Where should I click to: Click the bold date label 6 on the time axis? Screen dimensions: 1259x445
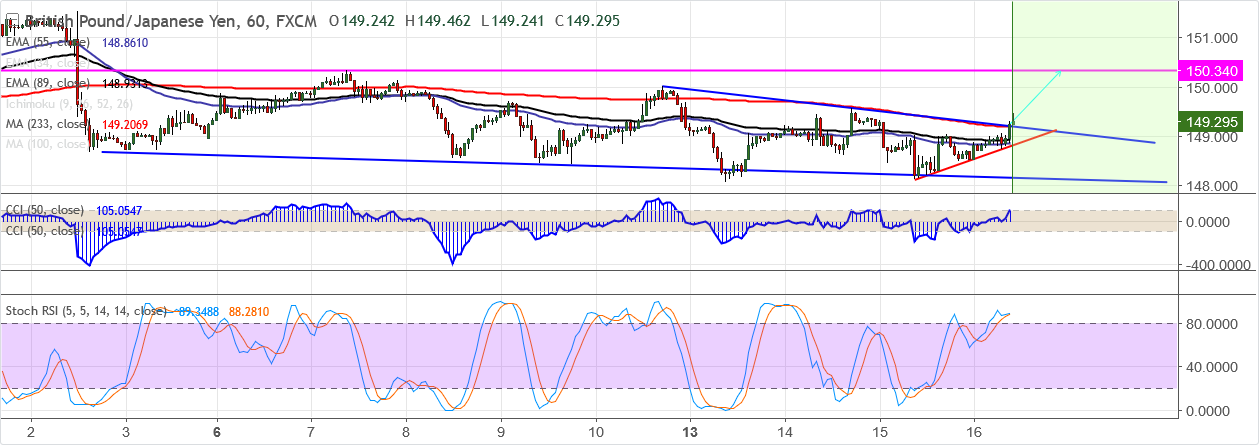pos(217,431)
